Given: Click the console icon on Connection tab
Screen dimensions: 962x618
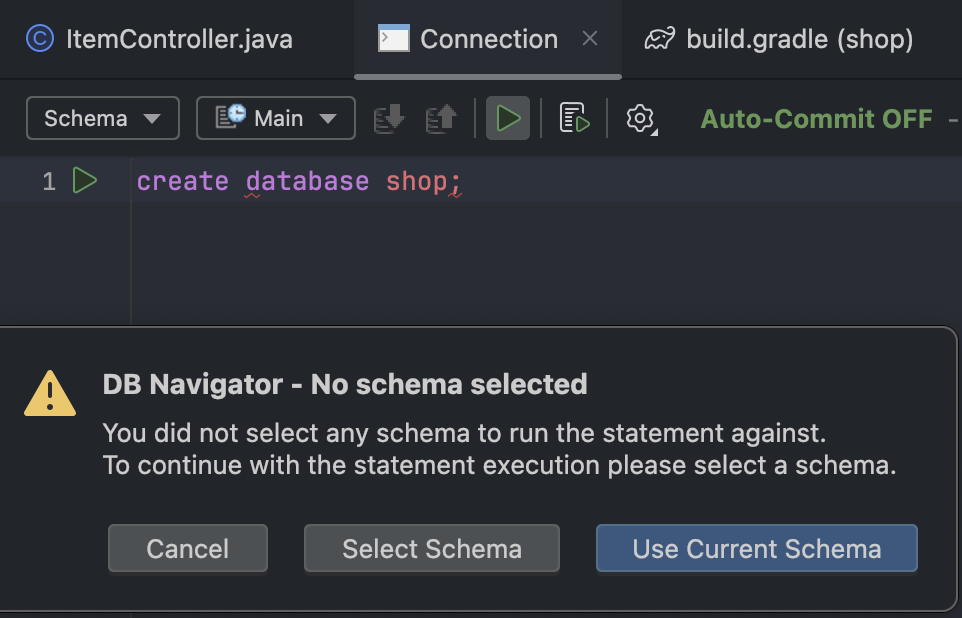Looking at the screenshot, I should click(x=393, y=39).
